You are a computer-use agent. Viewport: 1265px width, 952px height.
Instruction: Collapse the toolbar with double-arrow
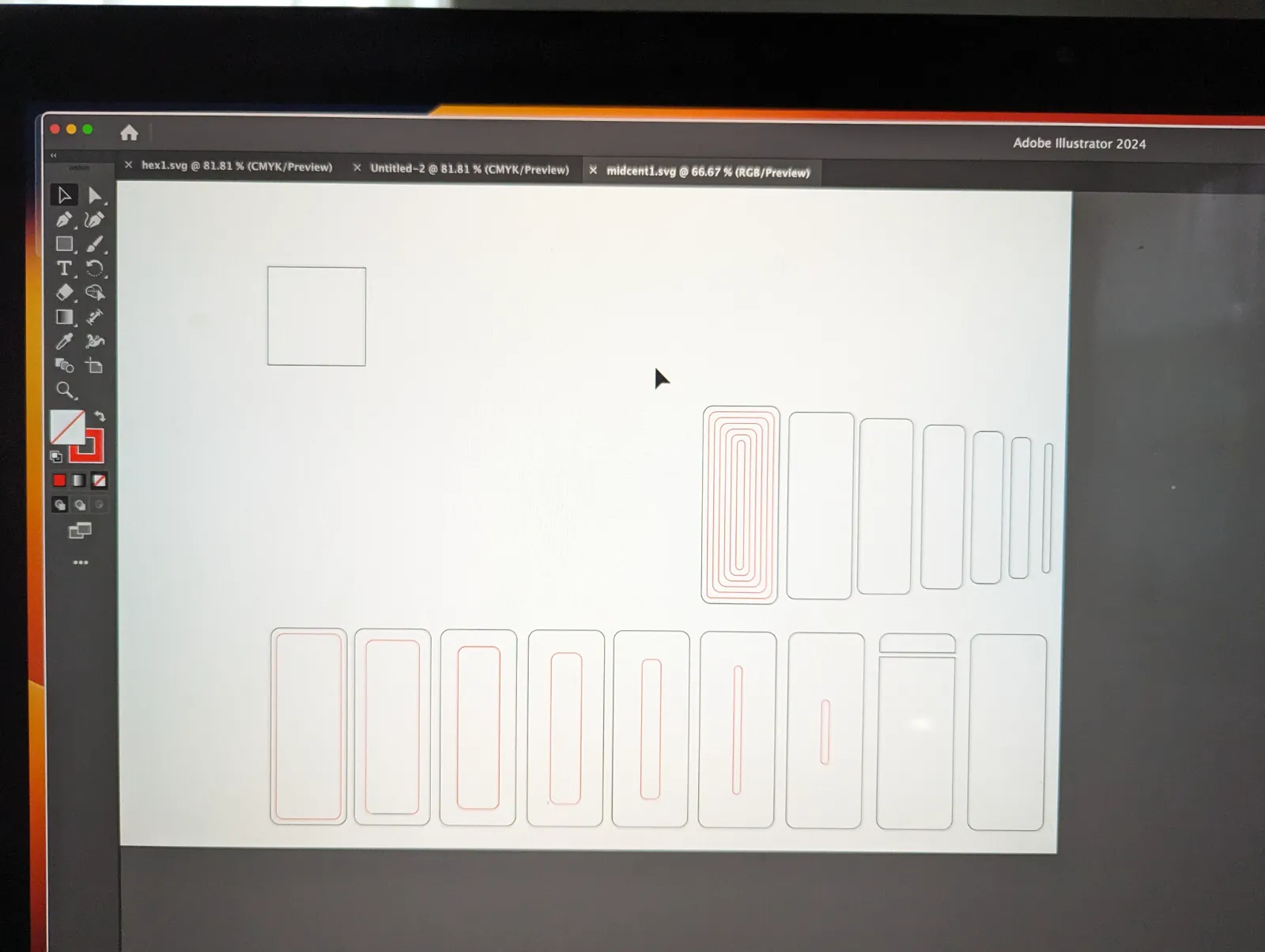[x=54, y=156]
